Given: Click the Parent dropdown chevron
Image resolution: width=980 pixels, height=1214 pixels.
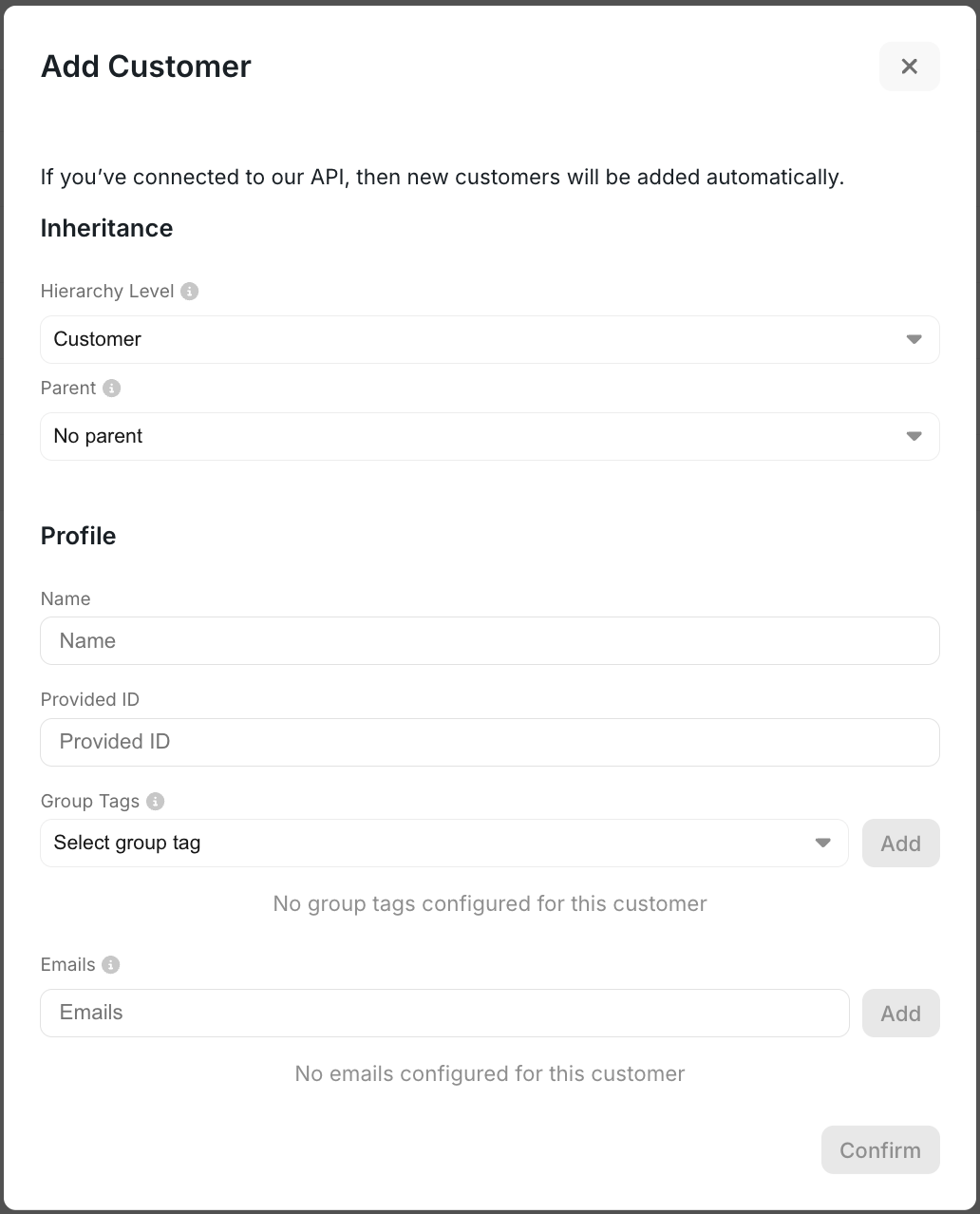Looking at the screenshot, I should 914,436.
